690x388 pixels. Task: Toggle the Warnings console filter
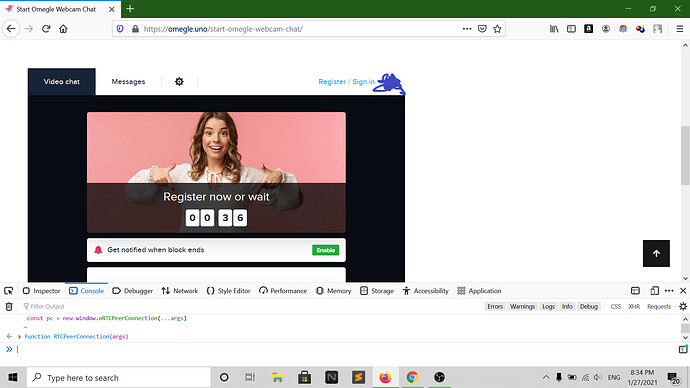[x=522, y=307]
